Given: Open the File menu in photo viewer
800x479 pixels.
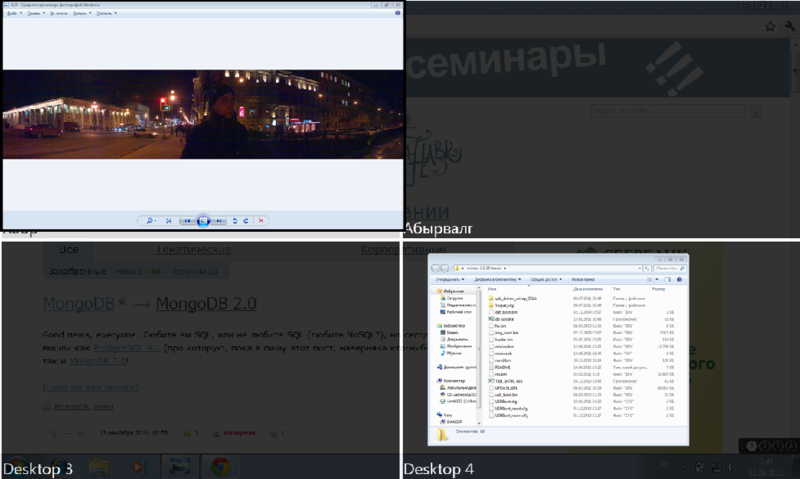Looking at the screenshot, I should click(14, 14).
